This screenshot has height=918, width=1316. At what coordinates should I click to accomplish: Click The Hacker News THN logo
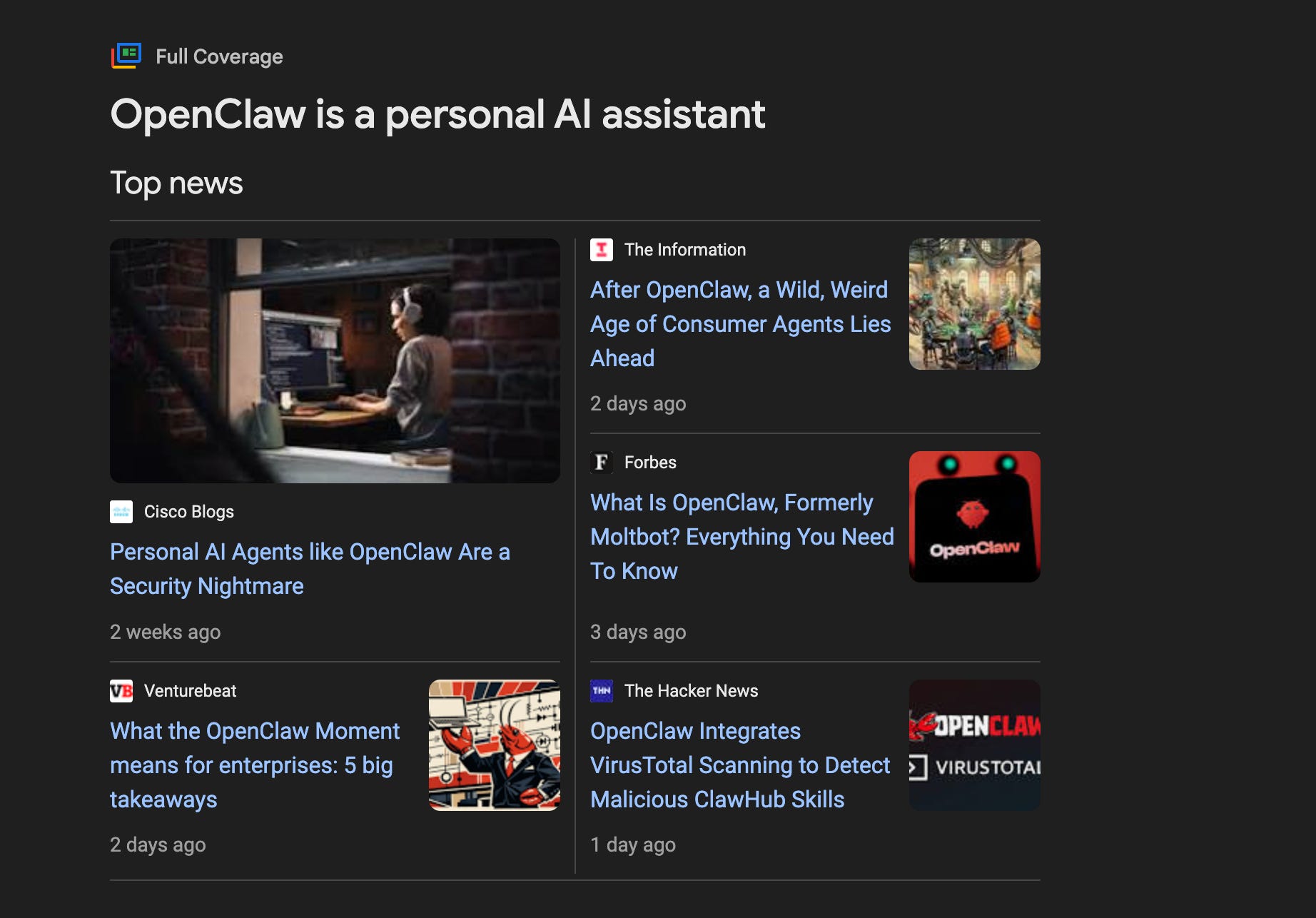coord(602,691)
